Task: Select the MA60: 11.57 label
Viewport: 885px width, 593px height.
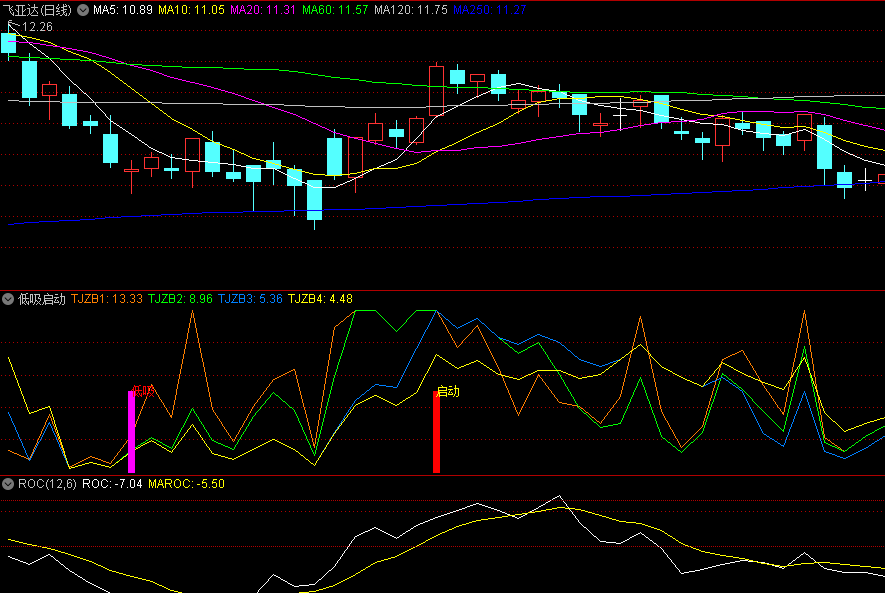Action: pyautogui.click(x=335, y=10)
